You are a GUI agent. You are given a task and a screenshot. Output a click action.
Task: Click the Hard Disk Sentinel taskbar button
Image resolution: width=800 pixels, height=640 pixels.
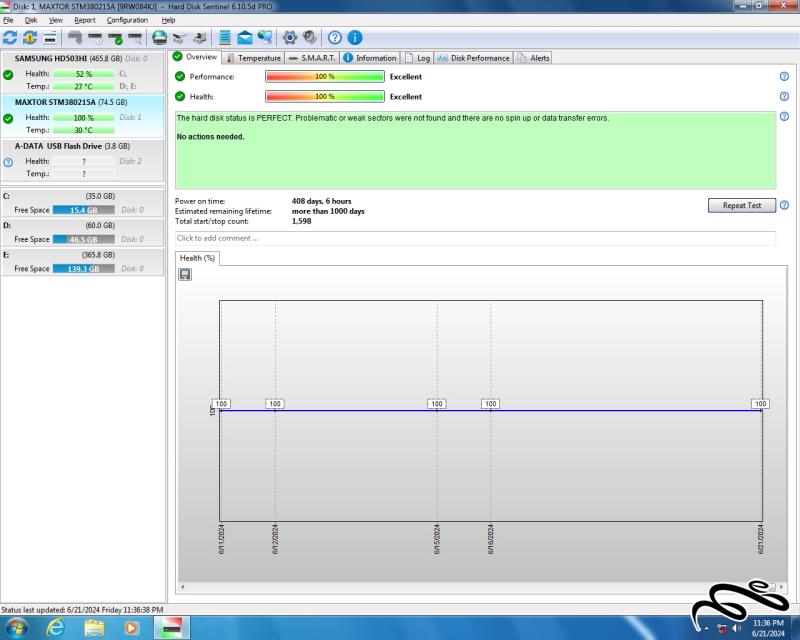tap(171, 627)
